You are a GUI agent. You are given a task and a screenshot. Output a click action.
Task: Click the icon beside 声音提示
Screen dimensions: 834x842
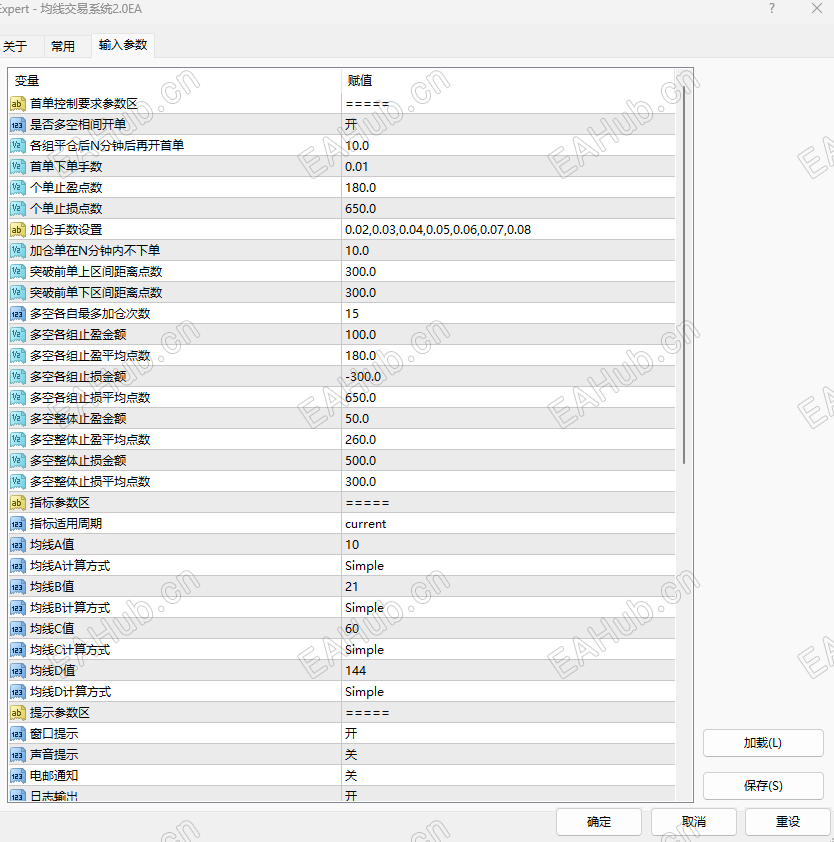tap(18, 755)
